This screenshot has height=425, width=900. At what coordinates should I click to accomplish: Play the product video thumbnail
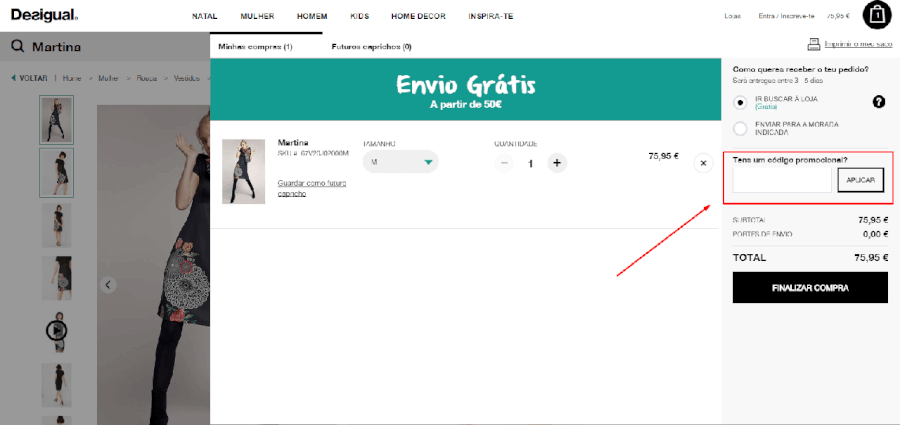click(x=57, y=330)
